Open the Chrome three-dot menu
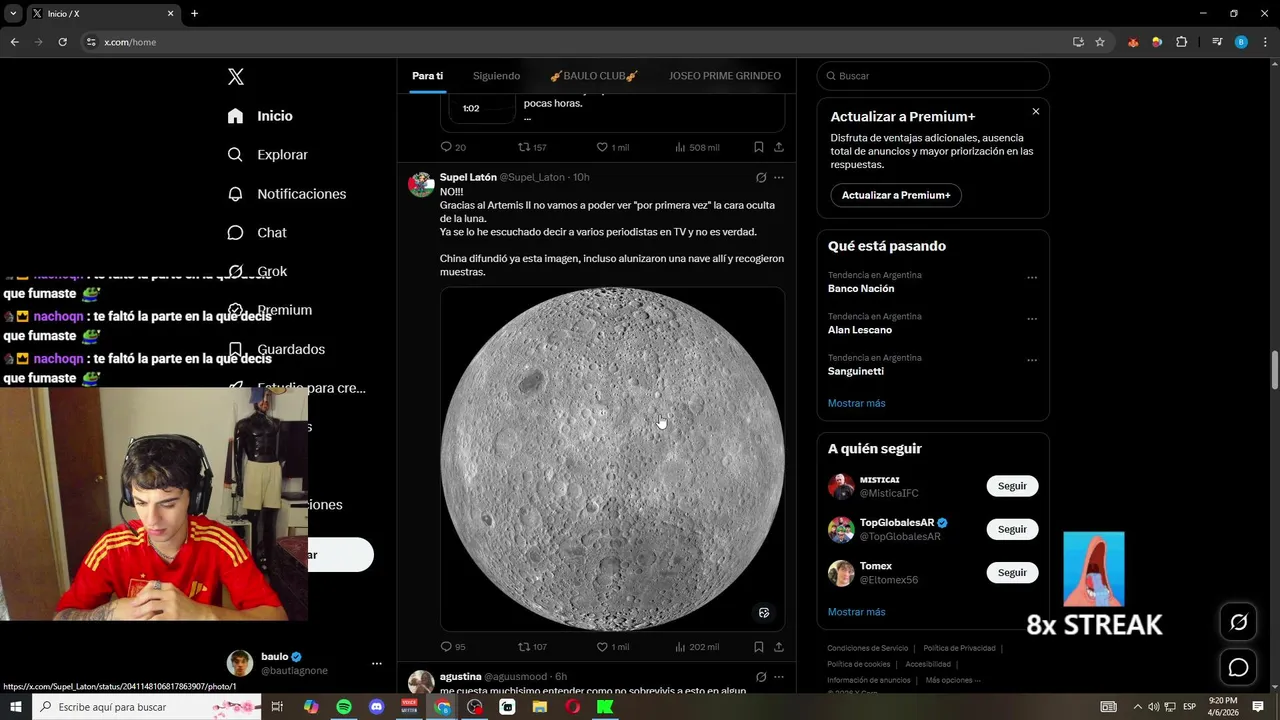1280x720 pixels. coord(1264,42)
